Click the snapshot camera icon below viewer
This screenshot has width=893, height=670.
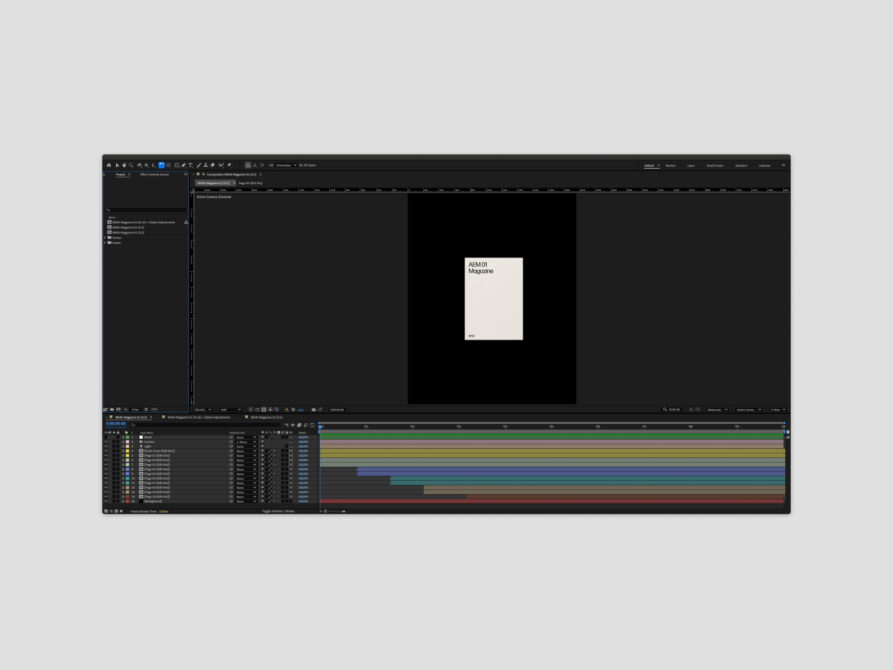(x=313, y=410)
